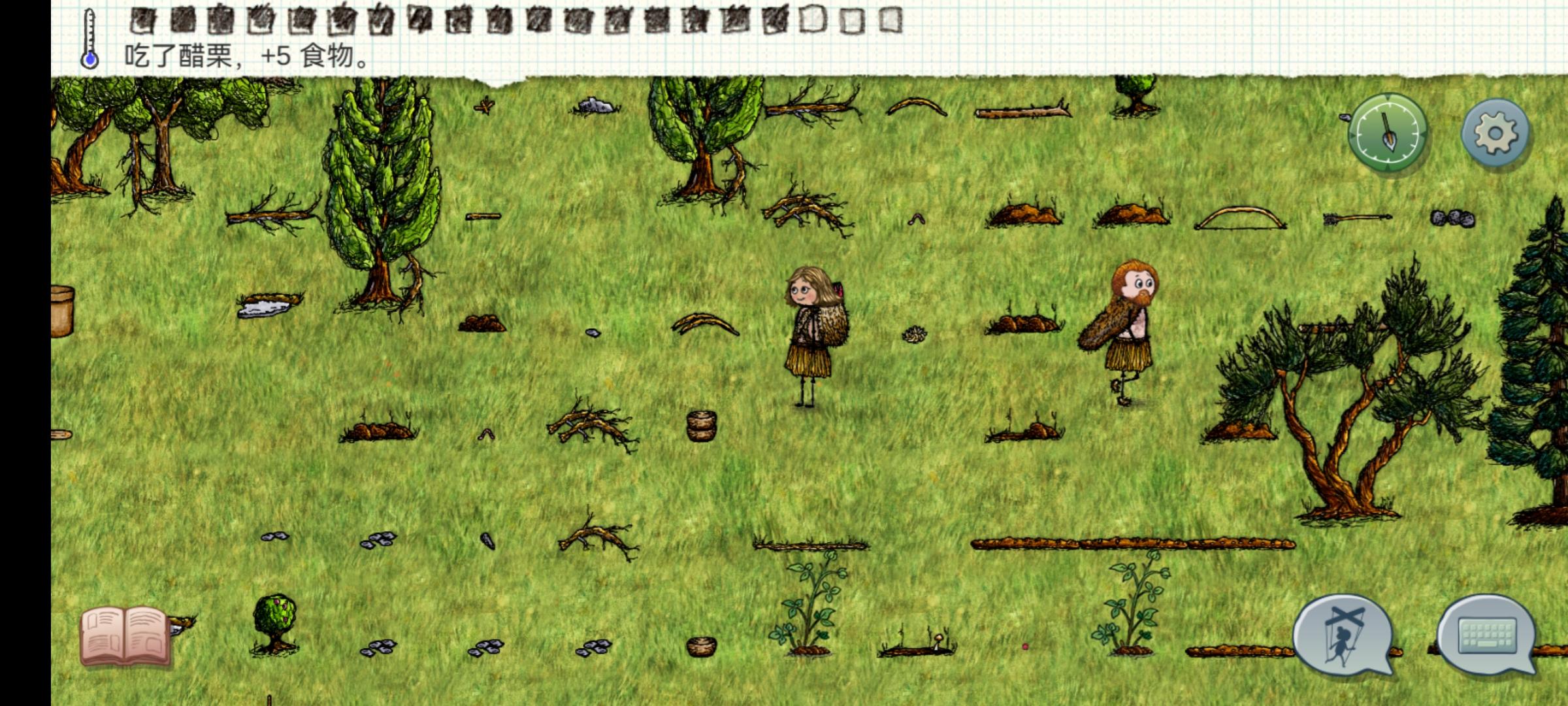Open the keyboard chat bubble
Viewport: 1568px width, 706px height.
tap(1486, 633)
